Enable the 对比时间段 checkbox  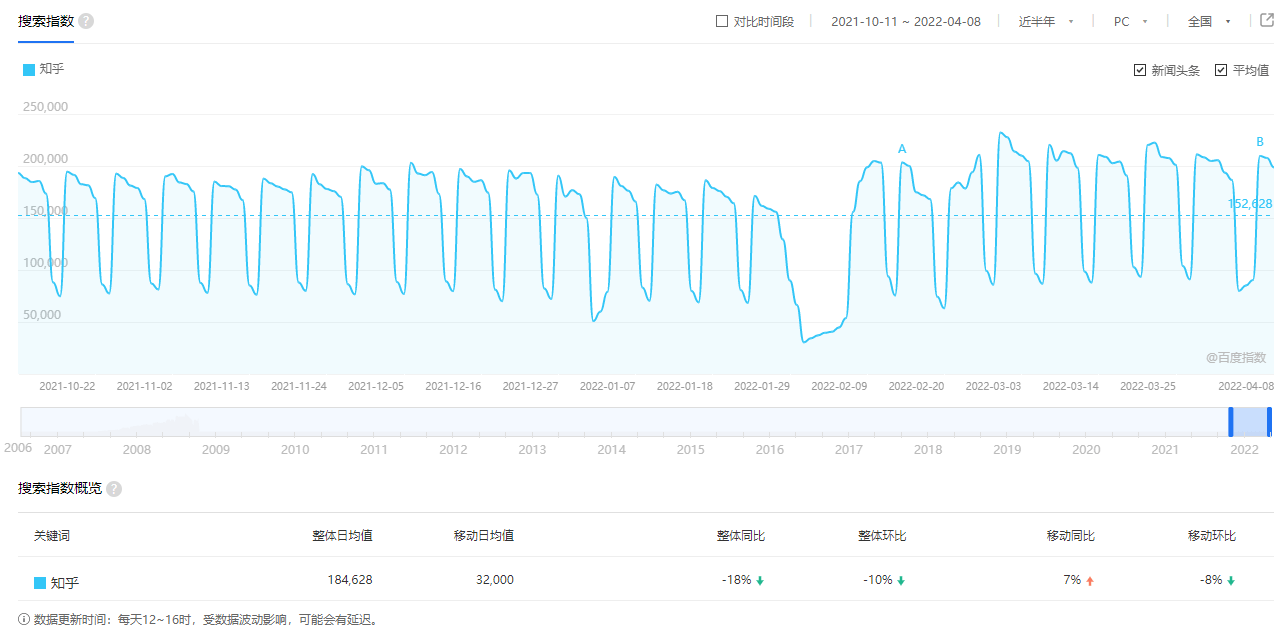pos(722,21)
